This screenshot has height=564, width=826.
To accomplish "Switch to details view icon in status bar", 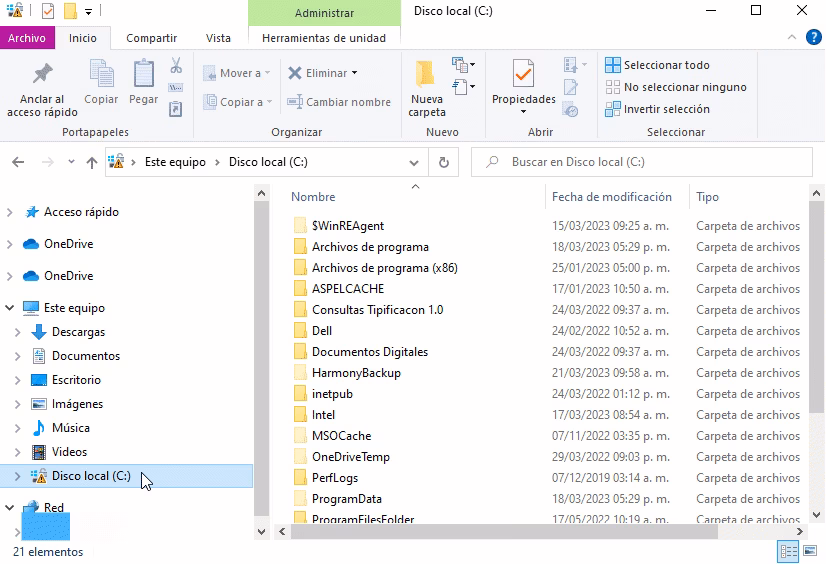I will (789, 552).
